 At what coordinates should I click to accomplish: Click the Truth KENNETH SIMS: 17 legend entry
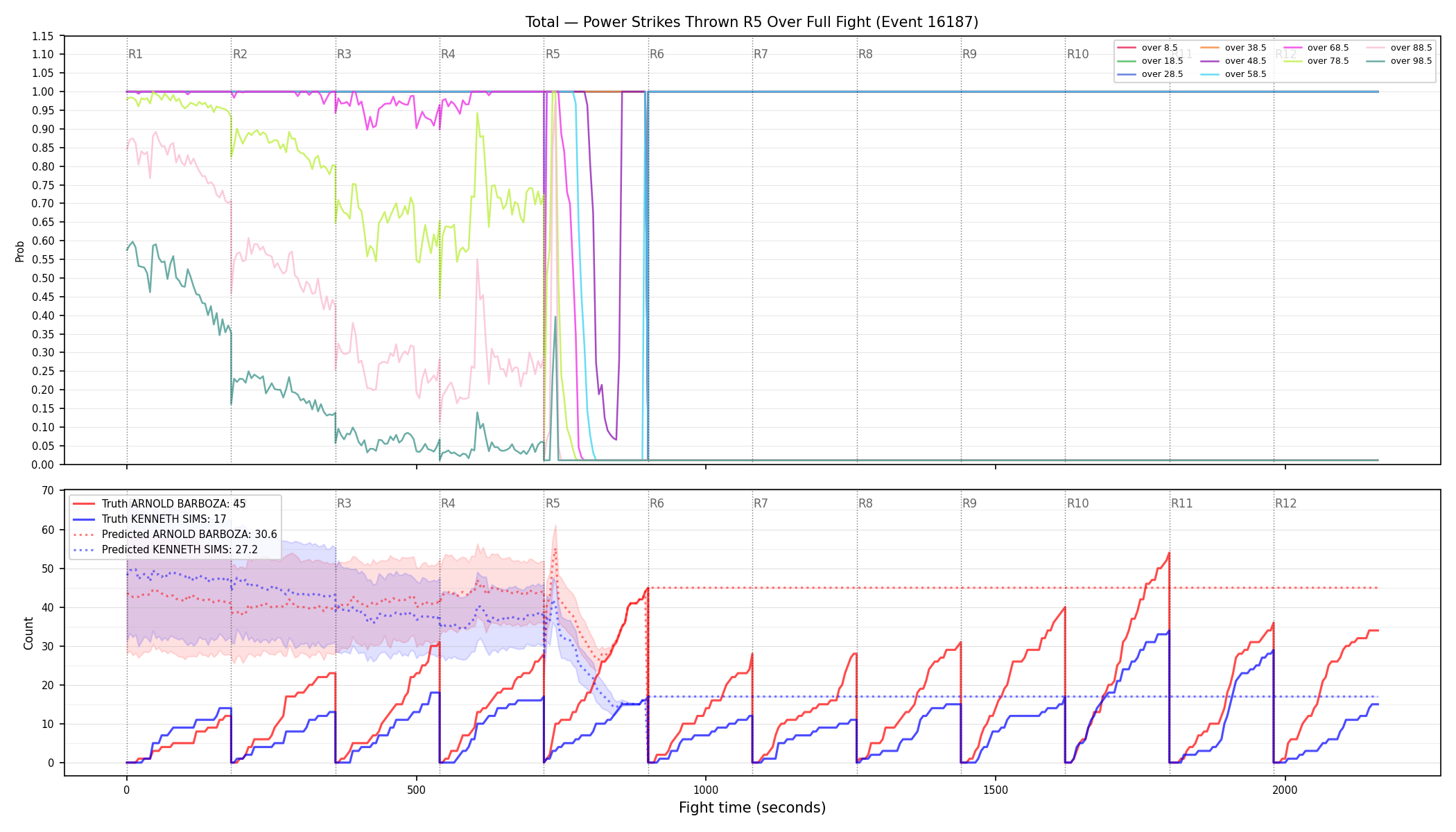[150, 519]
